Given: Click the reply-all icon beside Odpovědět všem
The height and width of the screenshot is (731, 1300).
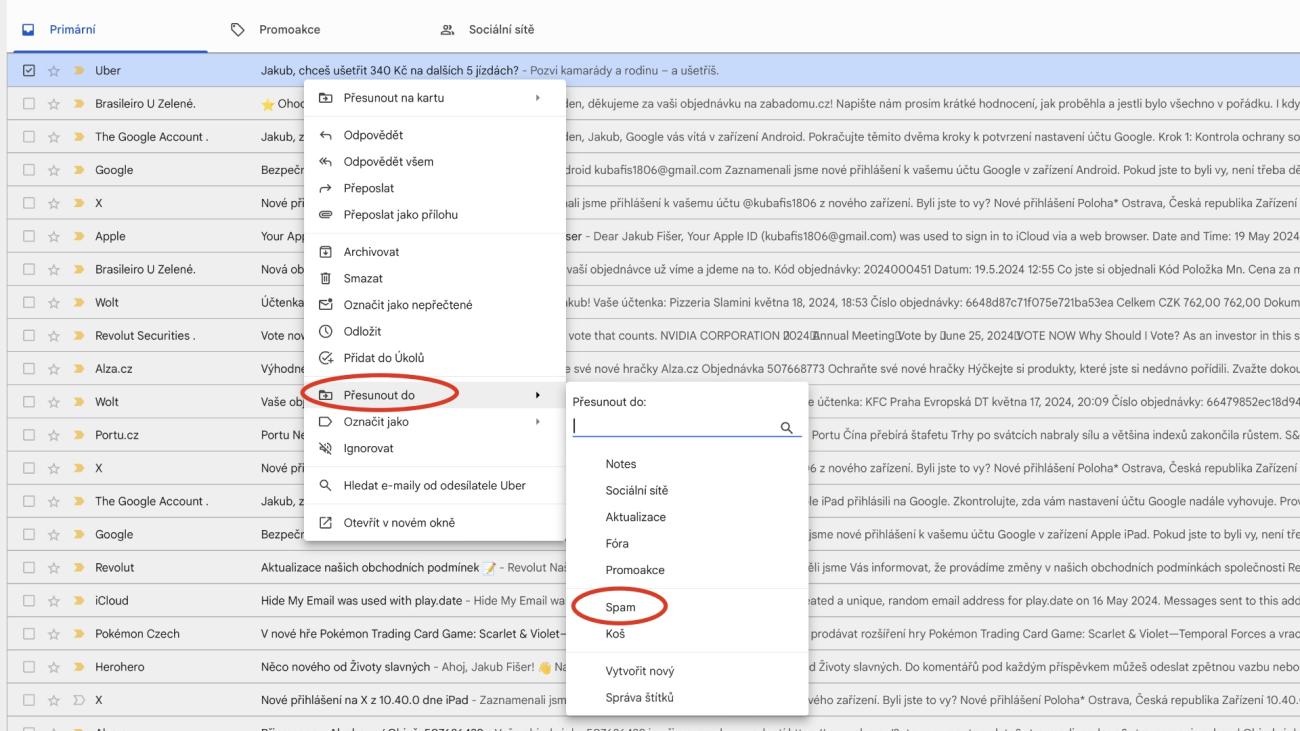Looking at the screenshot, I should (325, 162).
